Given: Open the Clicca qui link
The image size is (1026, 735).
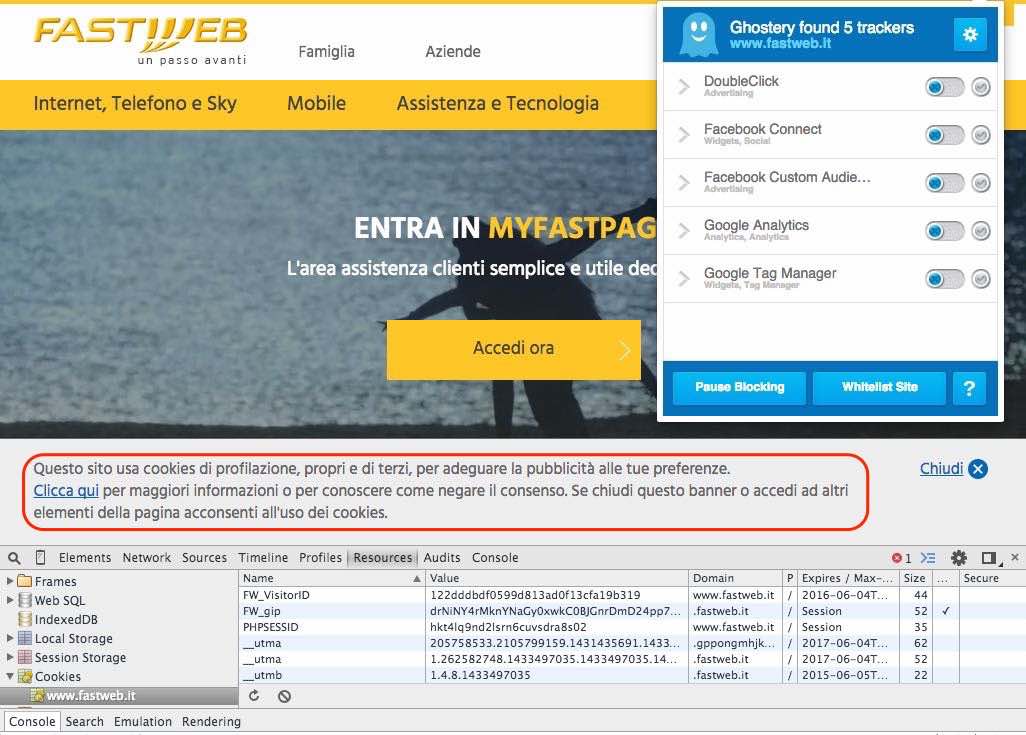Looking at the screenshot, I should point(66,491).
